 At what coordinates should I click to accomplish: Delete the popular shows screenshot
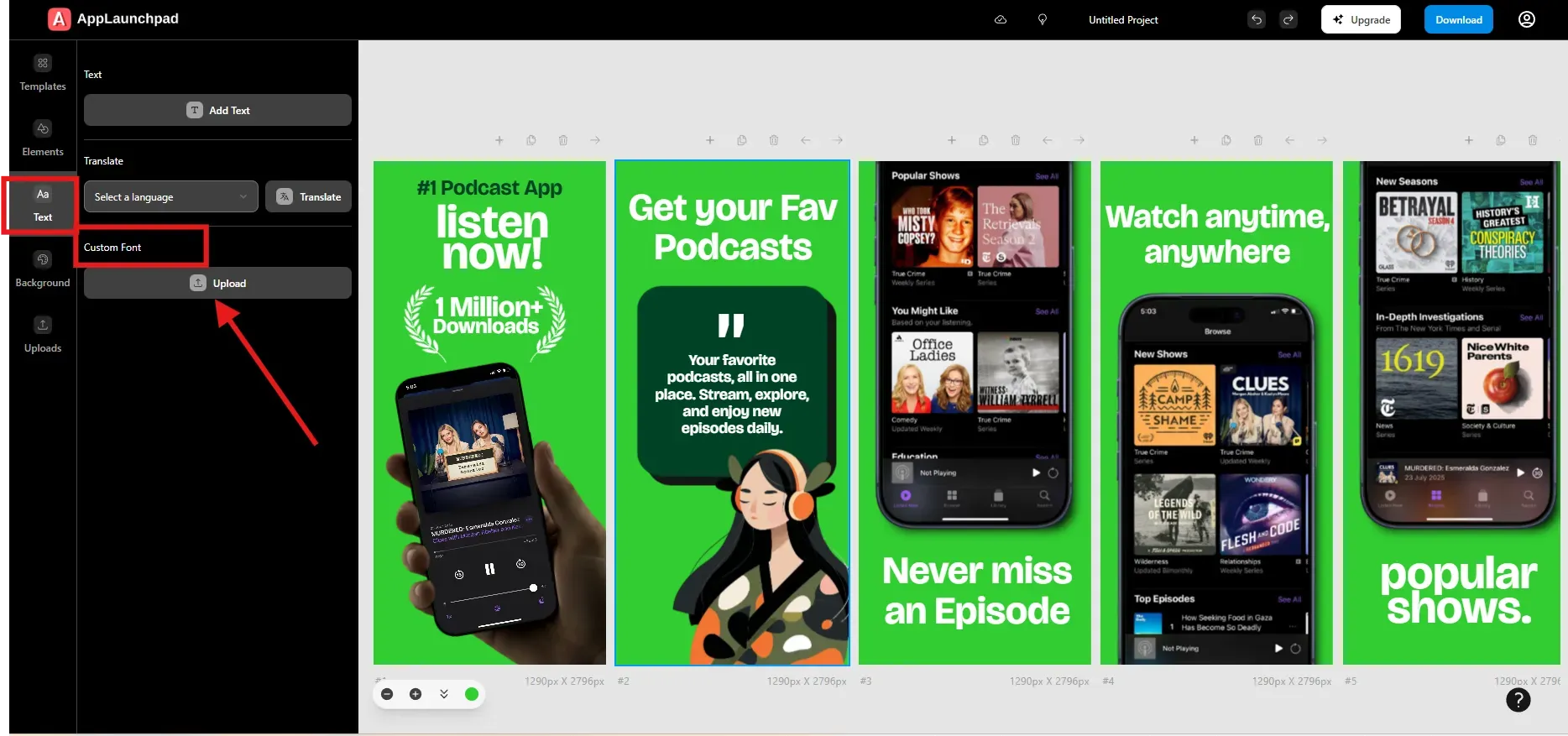tap(1533, 140)
